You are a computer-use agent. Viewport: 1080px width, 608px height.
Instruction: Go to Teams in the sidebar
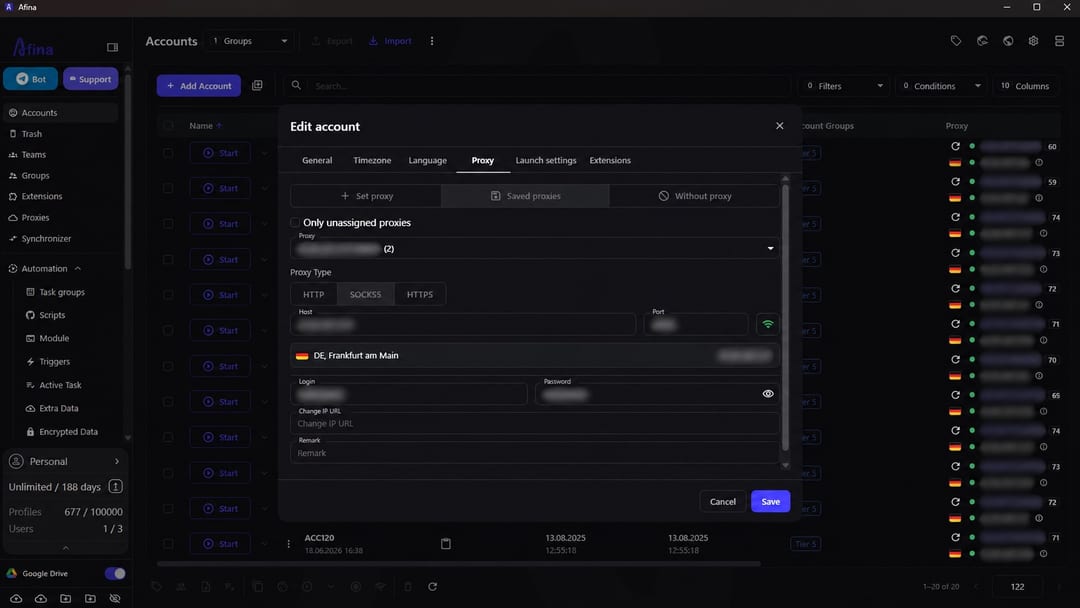(33, 154)
